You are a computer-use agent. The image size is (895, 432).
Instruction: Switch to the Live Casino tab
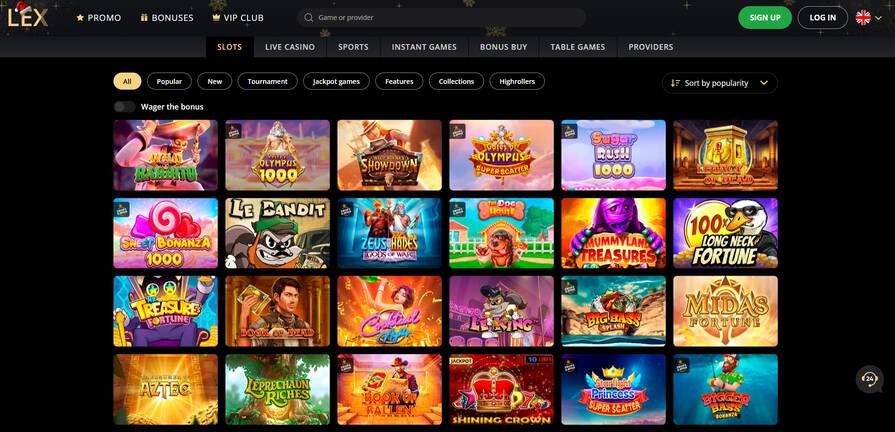coord(290,47)
